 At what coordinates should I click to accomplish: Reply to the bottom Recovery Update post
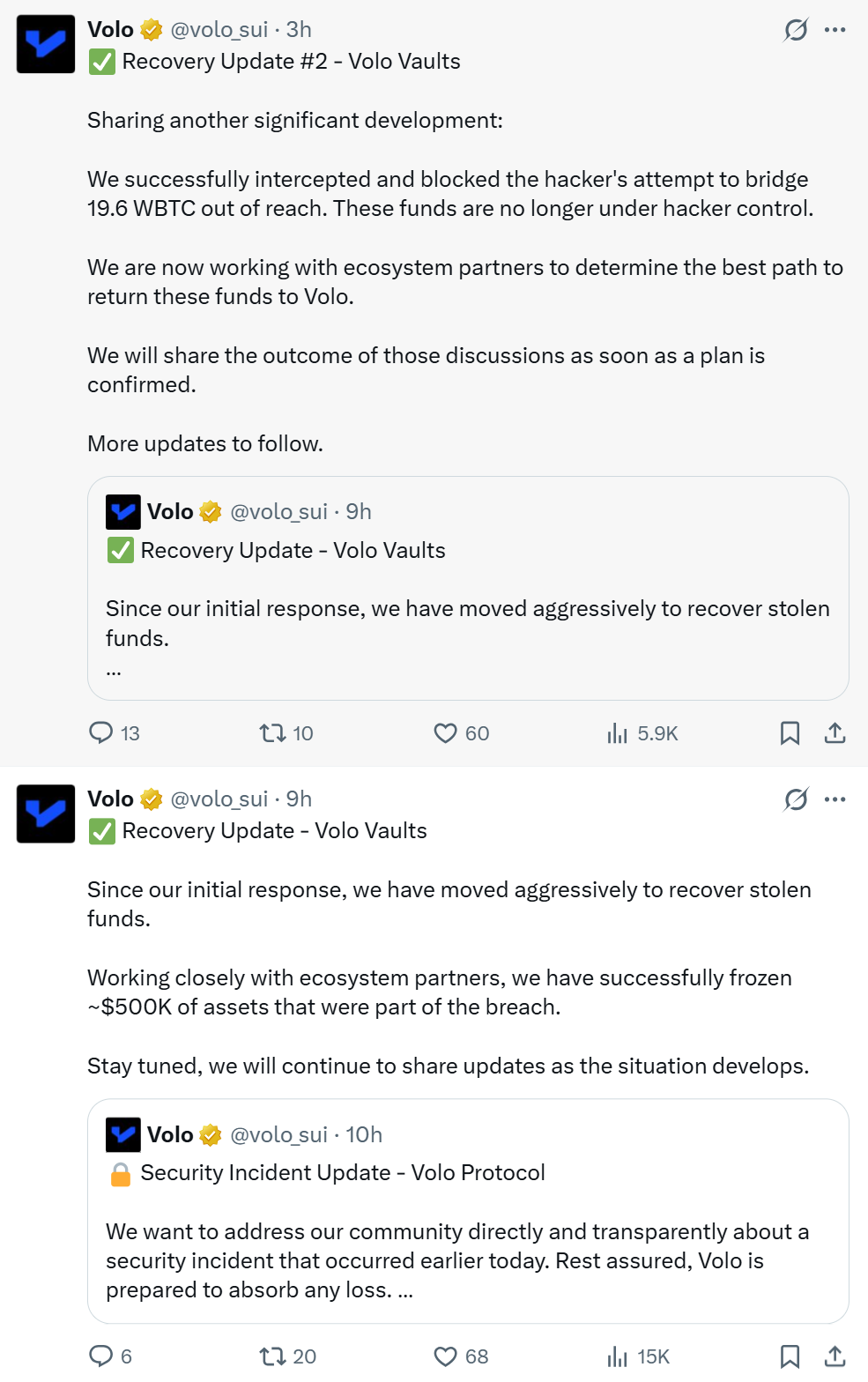click(100, 1356)
